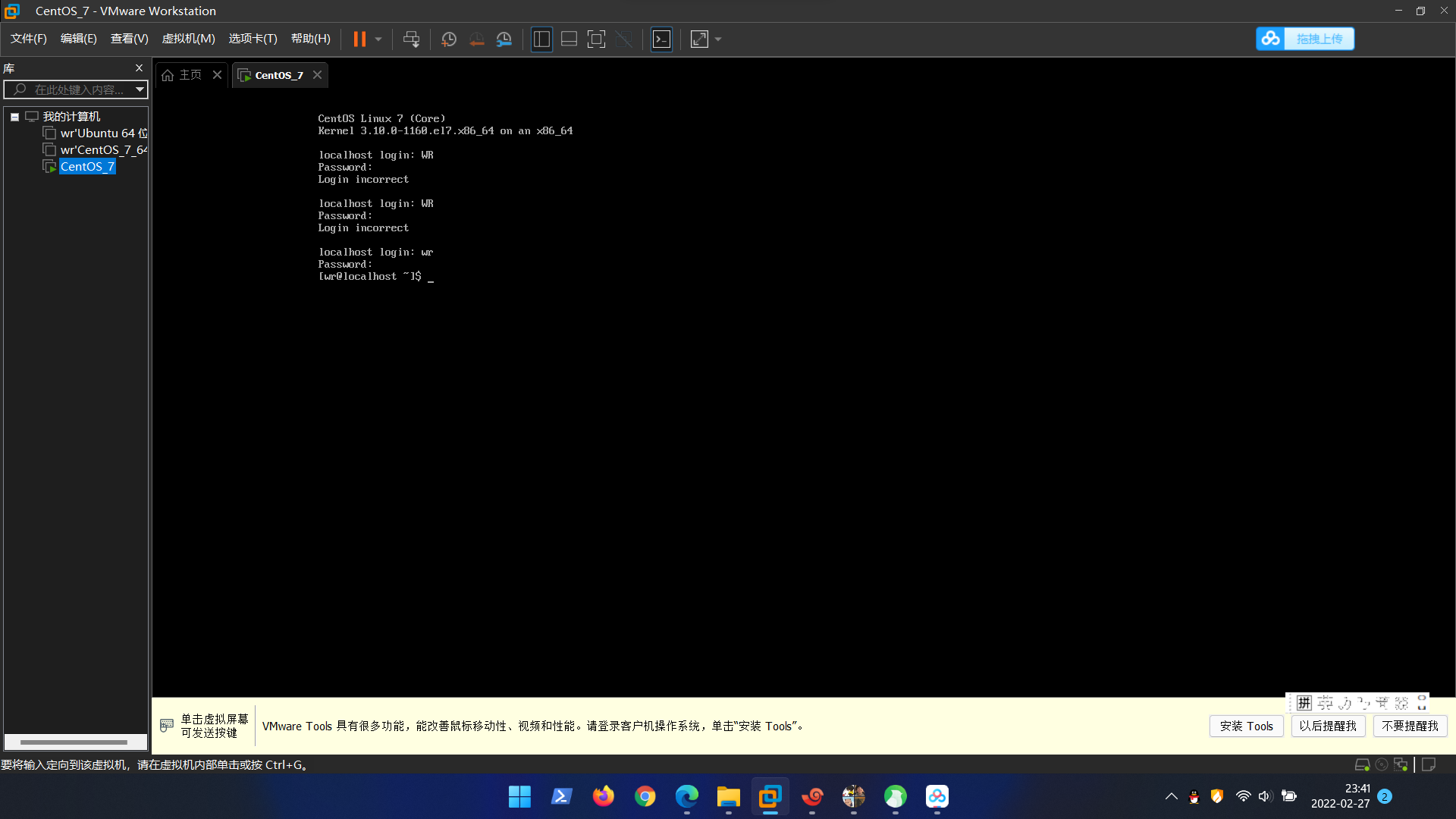Pause the running virtual machine

(x=359, y=39)
